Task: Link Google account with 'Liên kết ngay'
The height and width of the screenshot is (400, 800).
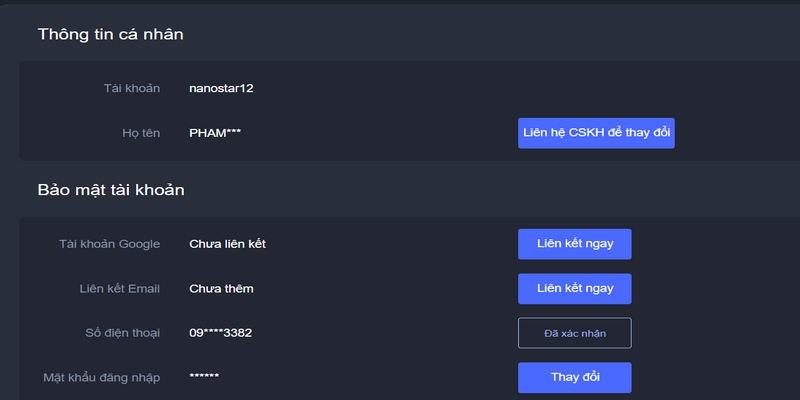Action: pyautogui.click(x=574, y=244)
